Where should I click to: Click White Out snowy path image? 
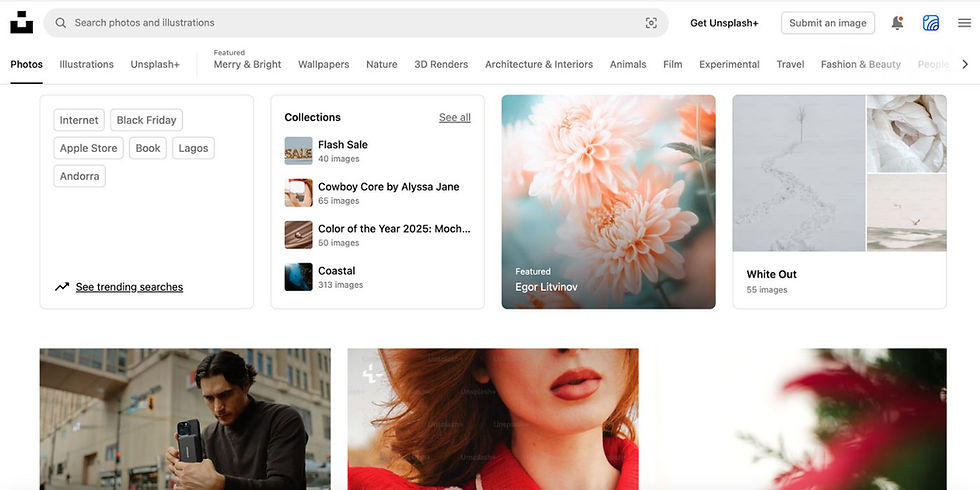tap(799, 173)
